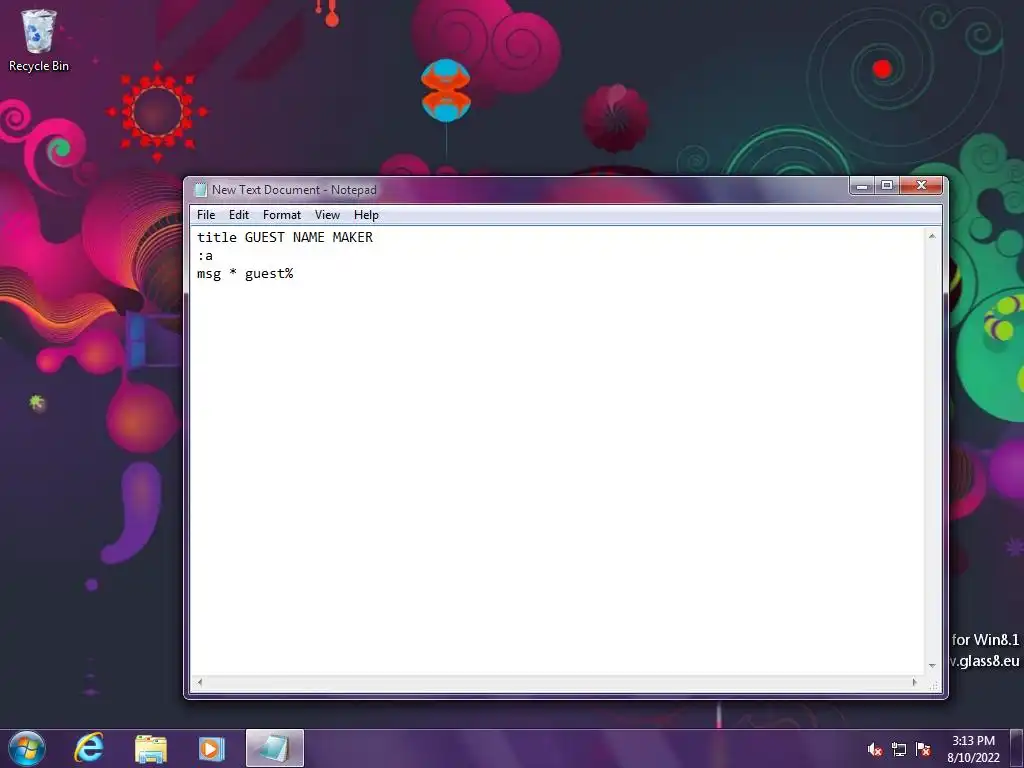Click the Show desktop button on taskbar
This screenshot has height=768, width=1024.
[x=1017, y=748]
